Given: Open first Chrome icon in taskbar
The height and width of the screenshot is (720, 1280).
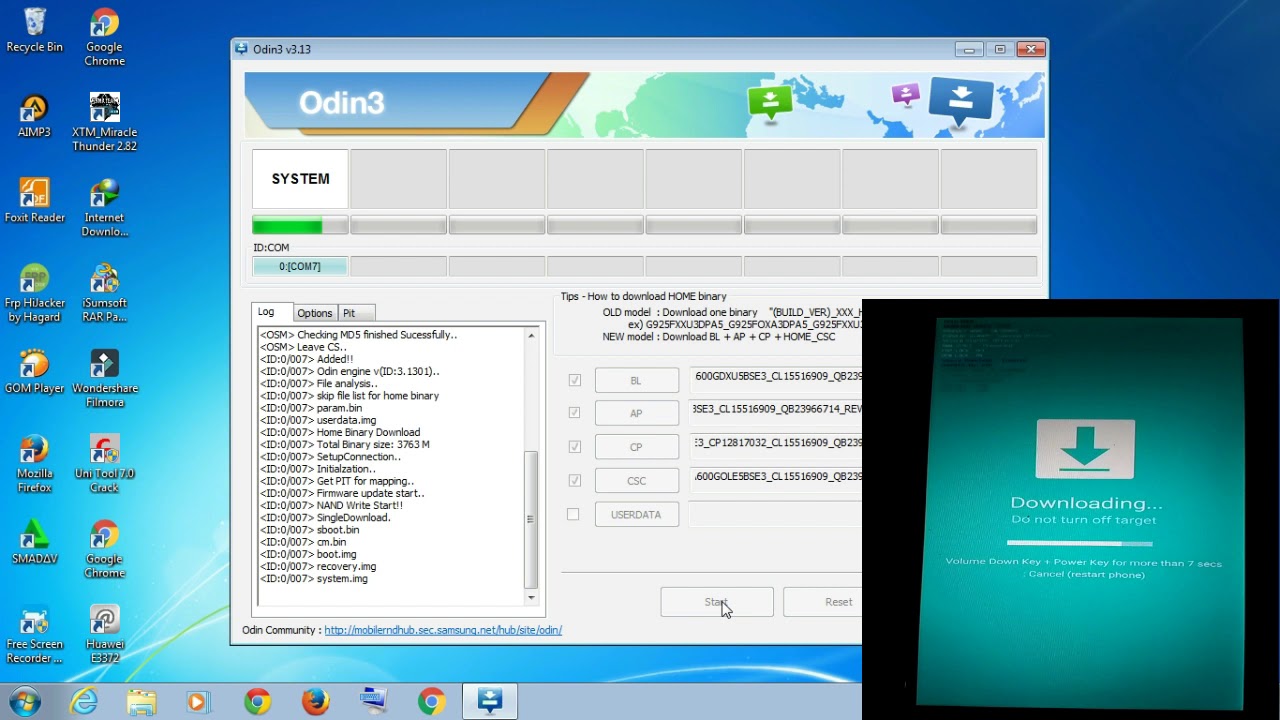Looking at the screenshot, I should 257,702.
